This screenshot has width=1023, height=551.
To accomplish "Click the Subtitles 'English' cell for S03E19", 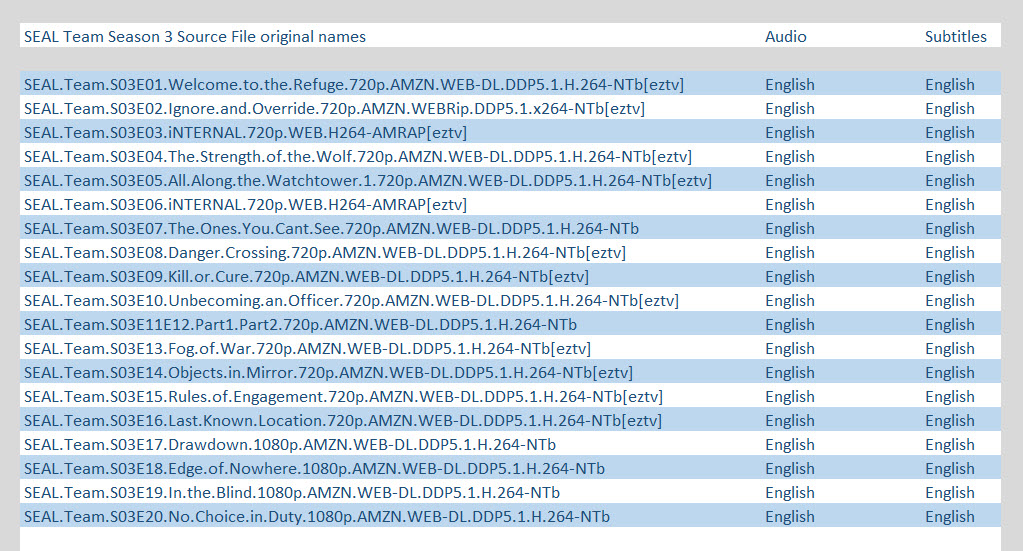I will 949,493.
